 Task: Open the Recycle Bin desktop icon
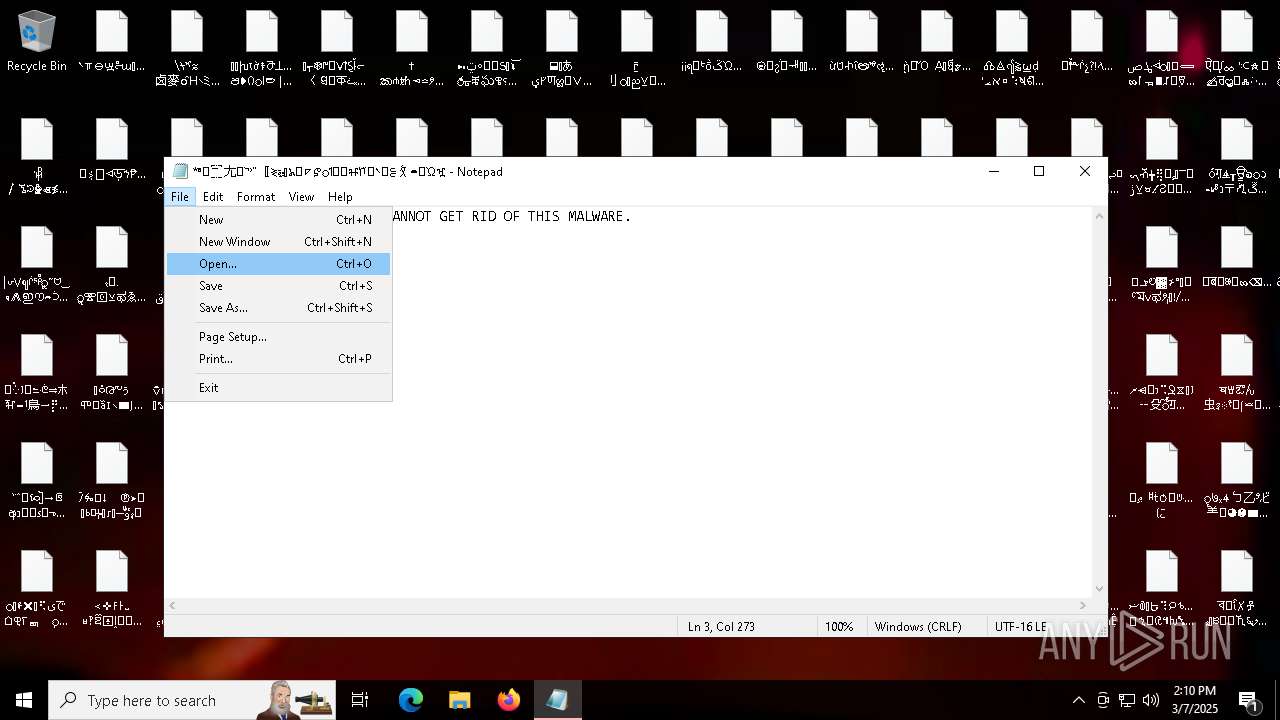tap(37, 42)
